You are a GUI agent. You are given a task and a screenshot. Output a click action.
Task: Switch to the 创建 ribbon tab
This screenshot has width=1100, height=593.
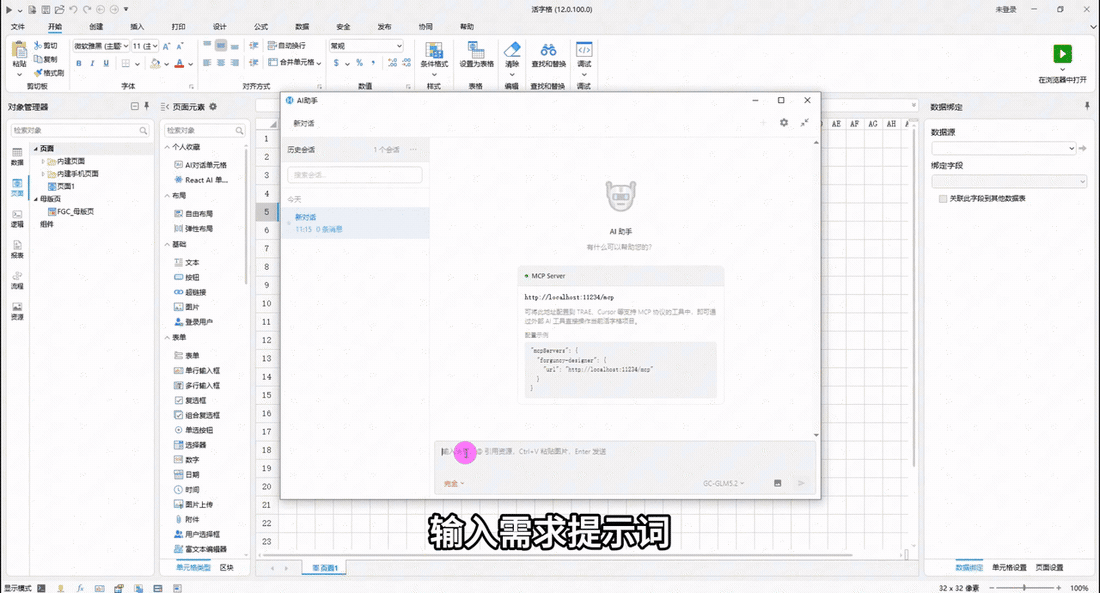(96, 27)
